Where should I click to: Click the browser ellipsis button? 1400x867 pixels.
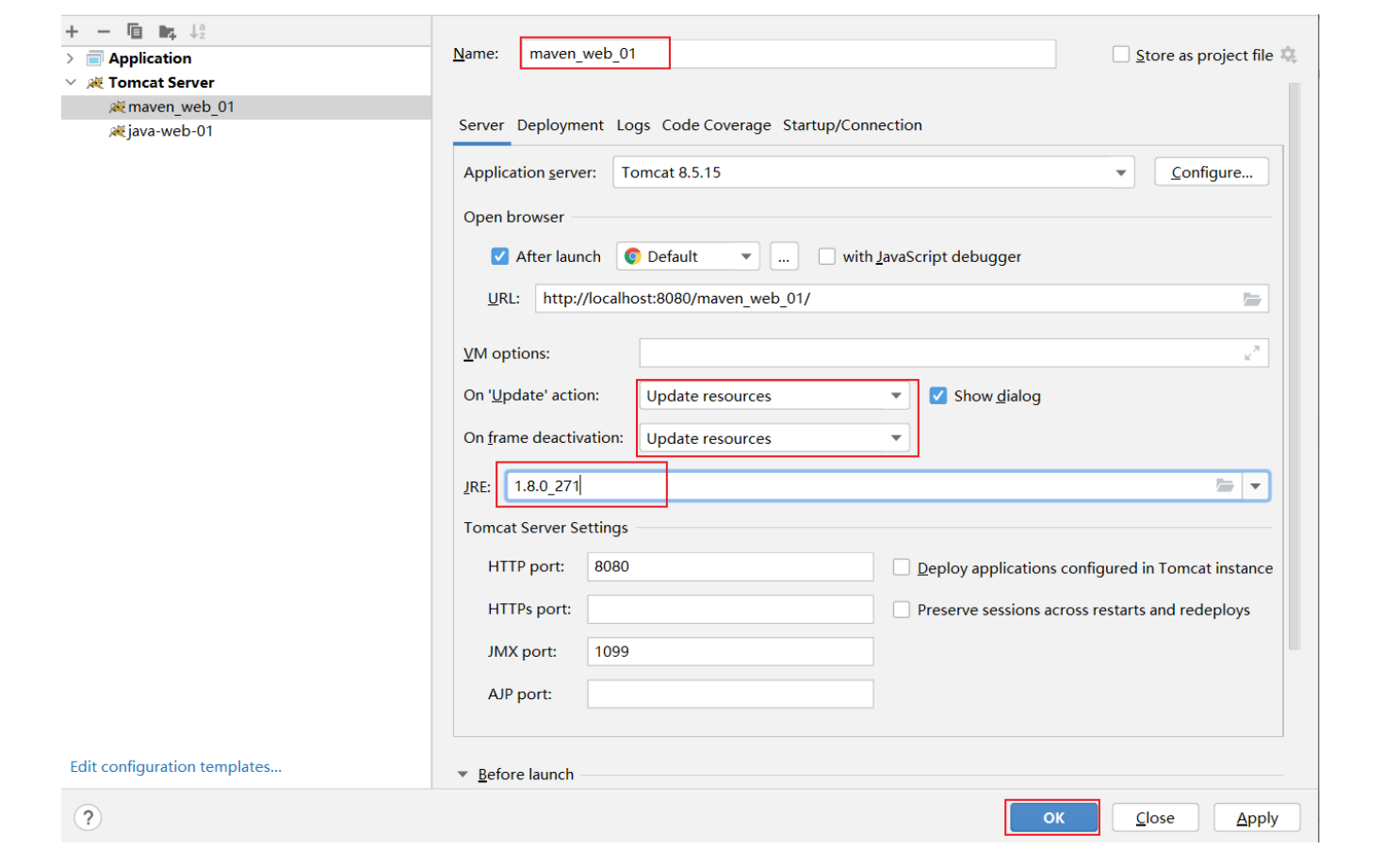[784, 256]
